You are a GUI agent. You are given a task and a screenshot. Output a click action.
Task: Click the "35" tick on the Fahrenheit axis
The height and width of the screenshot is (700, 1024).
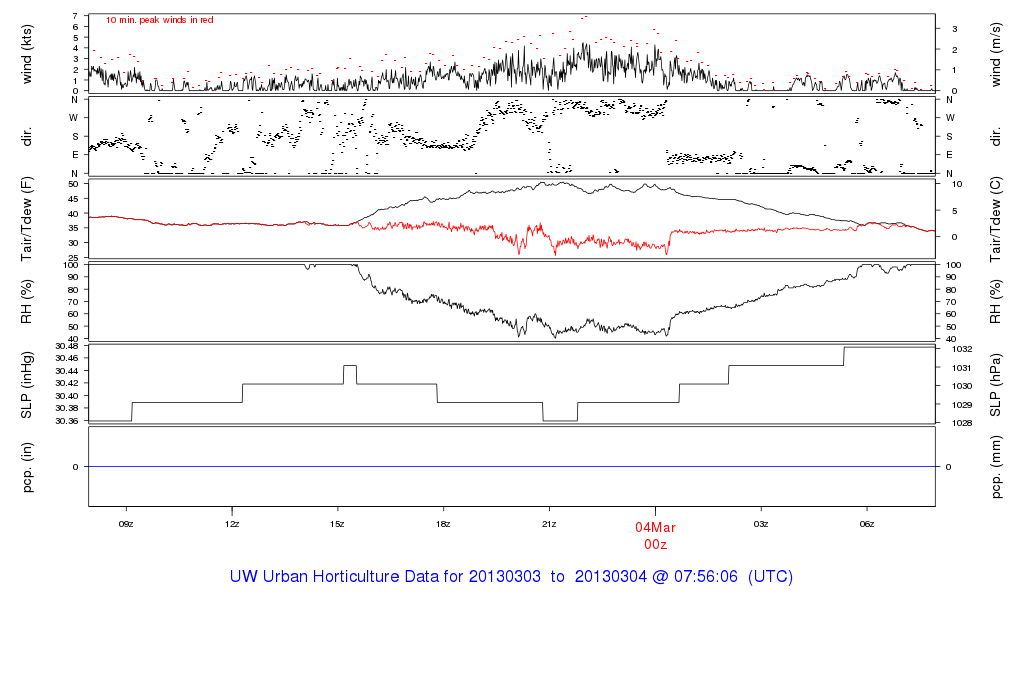point(73,228)
